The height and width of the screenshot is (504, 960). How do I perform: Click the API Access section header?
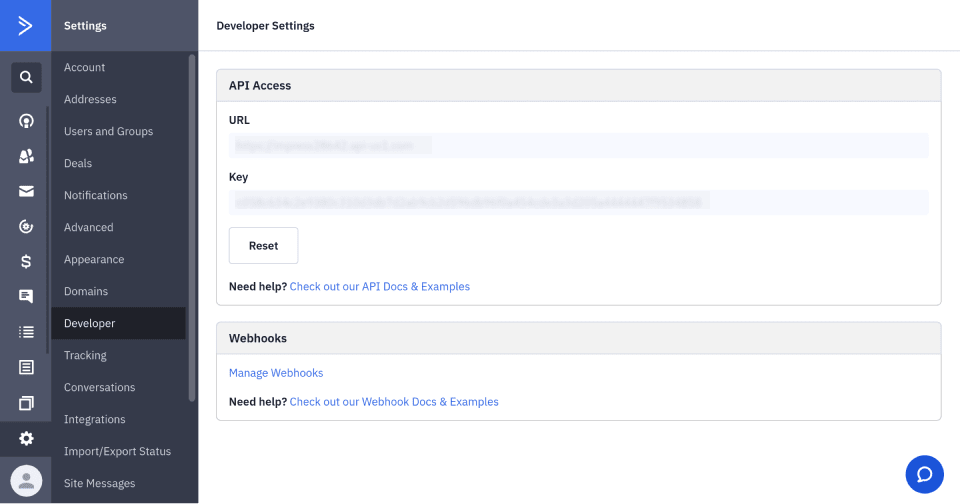[x=579, y=86]
